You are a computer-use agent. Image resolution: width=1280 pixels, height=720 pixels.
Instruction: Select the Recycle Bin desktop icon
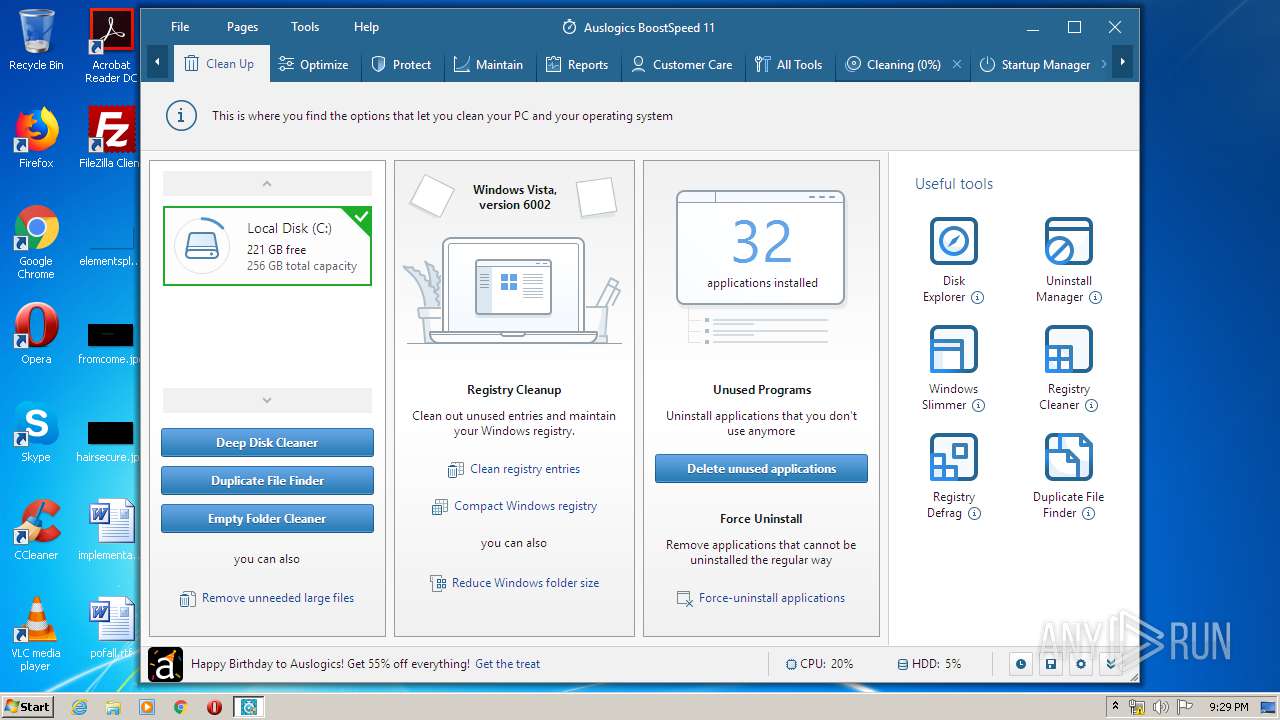pos(36,40)
